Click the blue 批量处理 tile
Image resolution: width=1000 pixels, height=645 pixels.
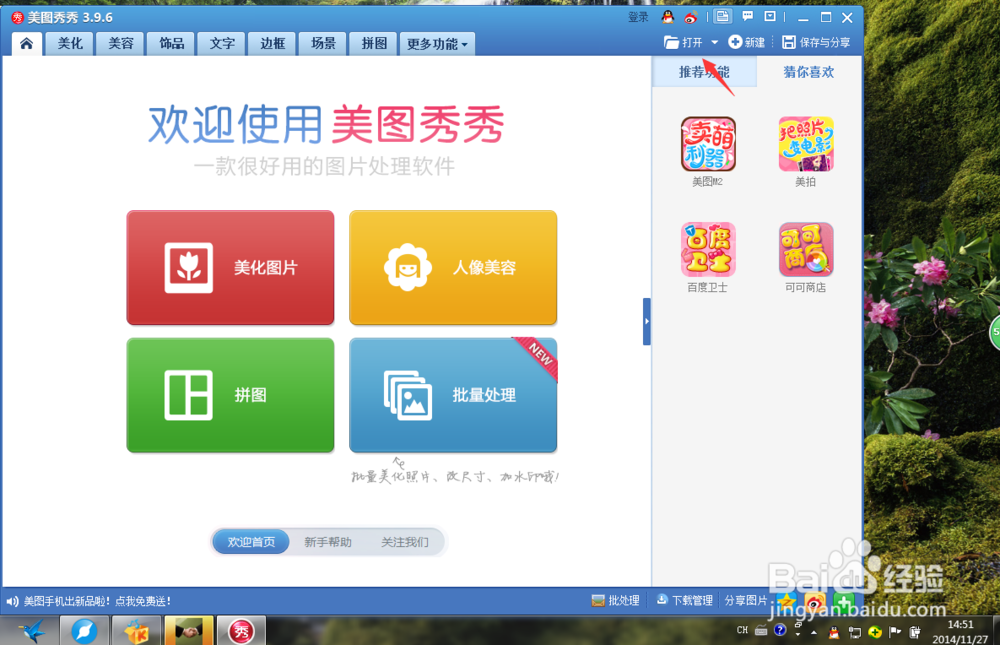453,395
